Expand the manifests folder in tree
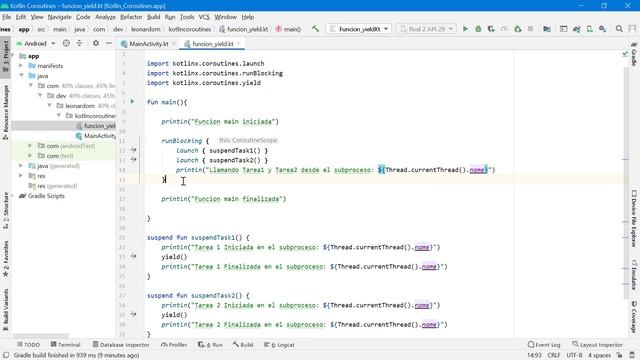640x360 pixels. [x=21, y=65]
